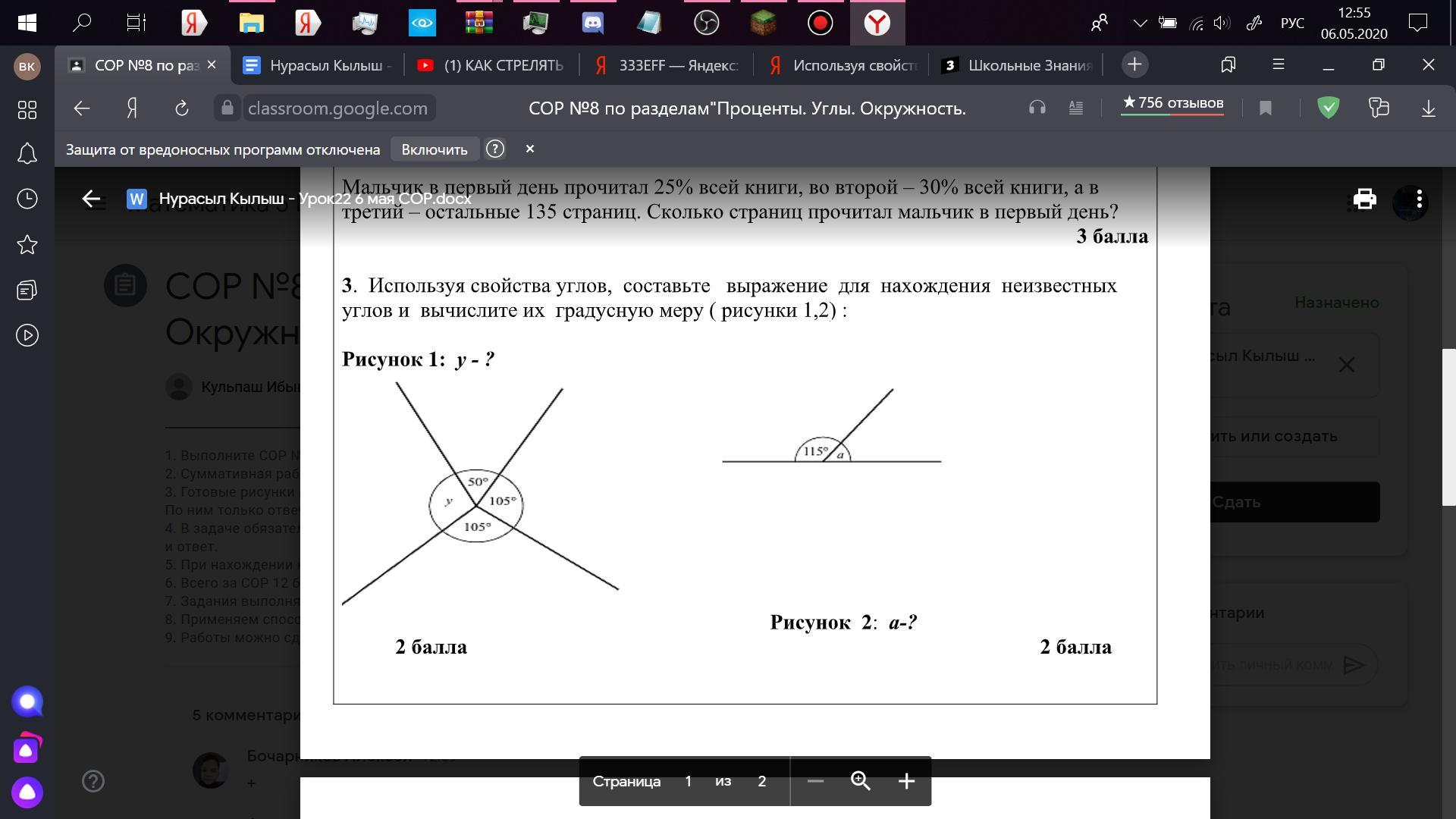
Task: Enable malware protection with Включить button
Action: (434, 149)
